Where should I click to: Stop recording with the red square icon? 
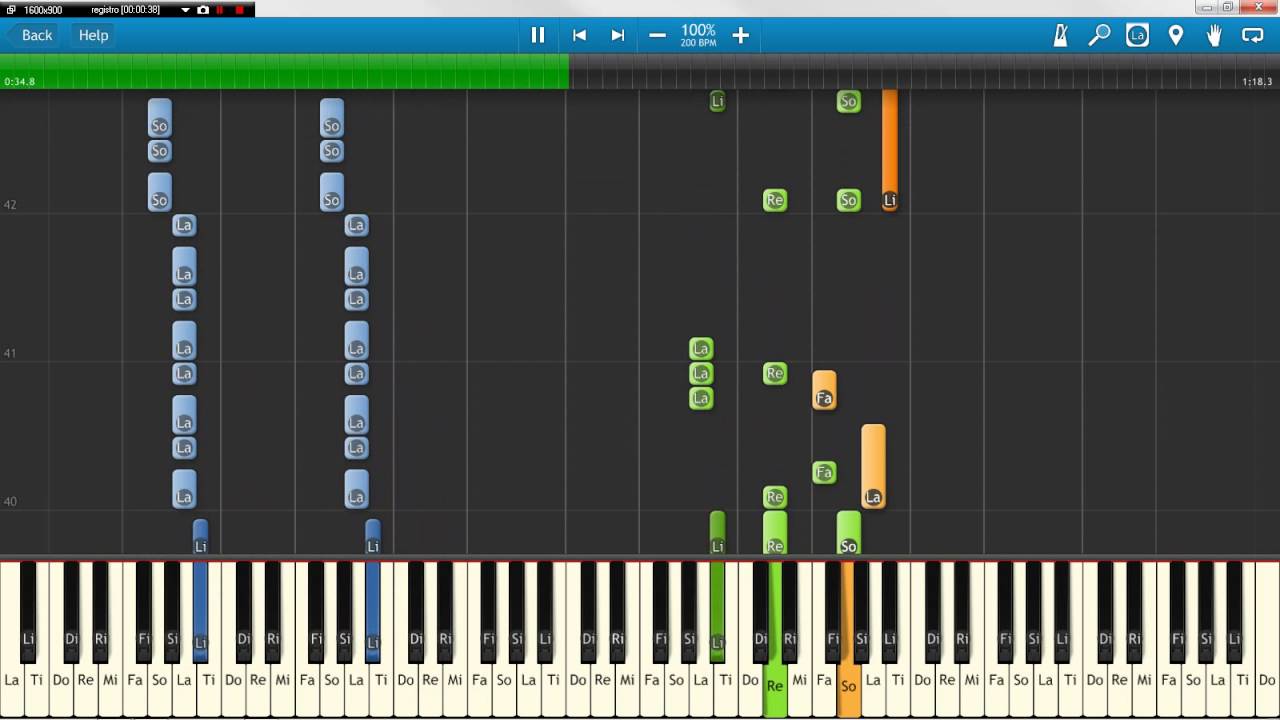(239, 10)
